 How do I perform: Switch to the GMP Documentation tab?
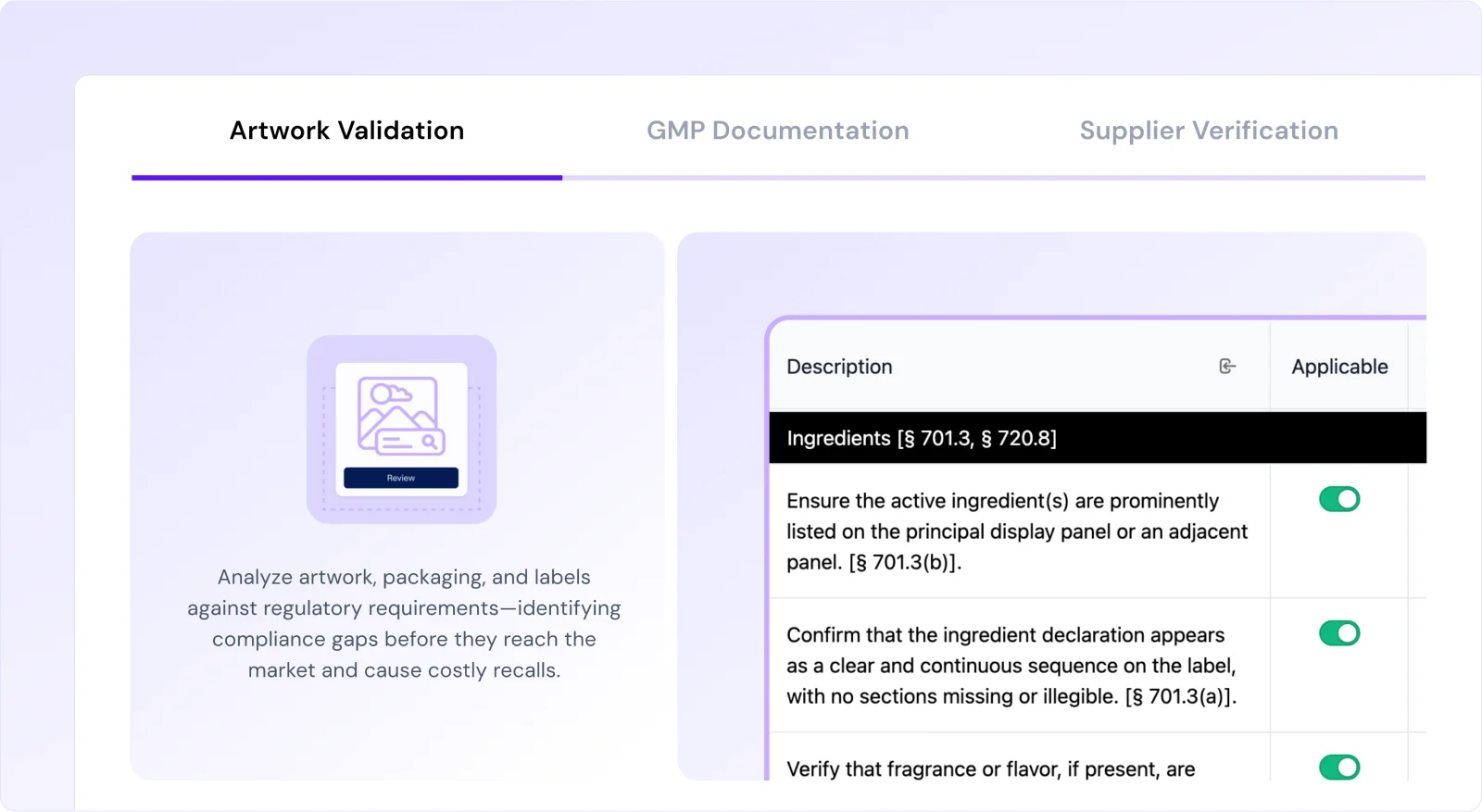point(777,130)
